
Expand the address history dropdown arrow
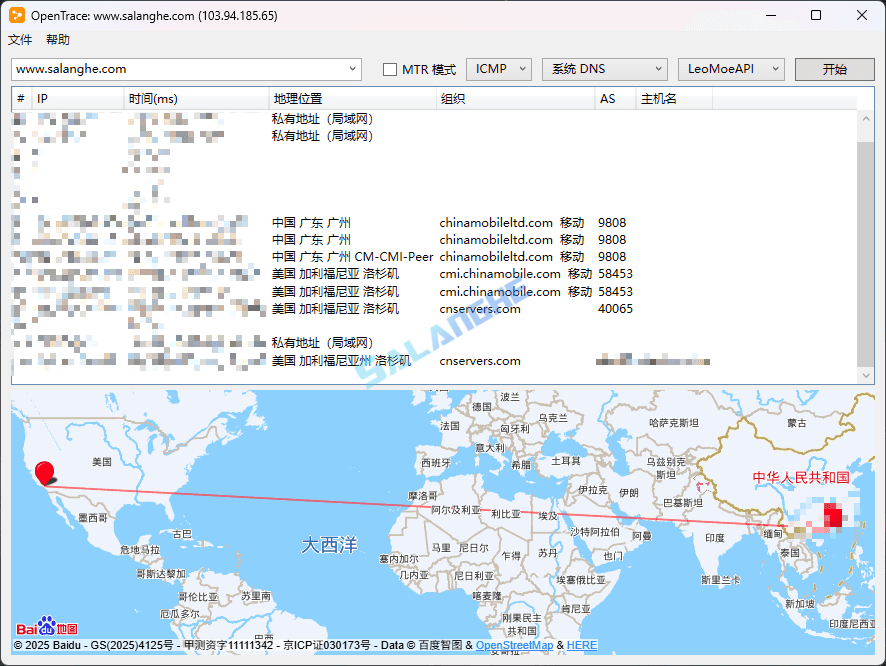click(353, 69)
